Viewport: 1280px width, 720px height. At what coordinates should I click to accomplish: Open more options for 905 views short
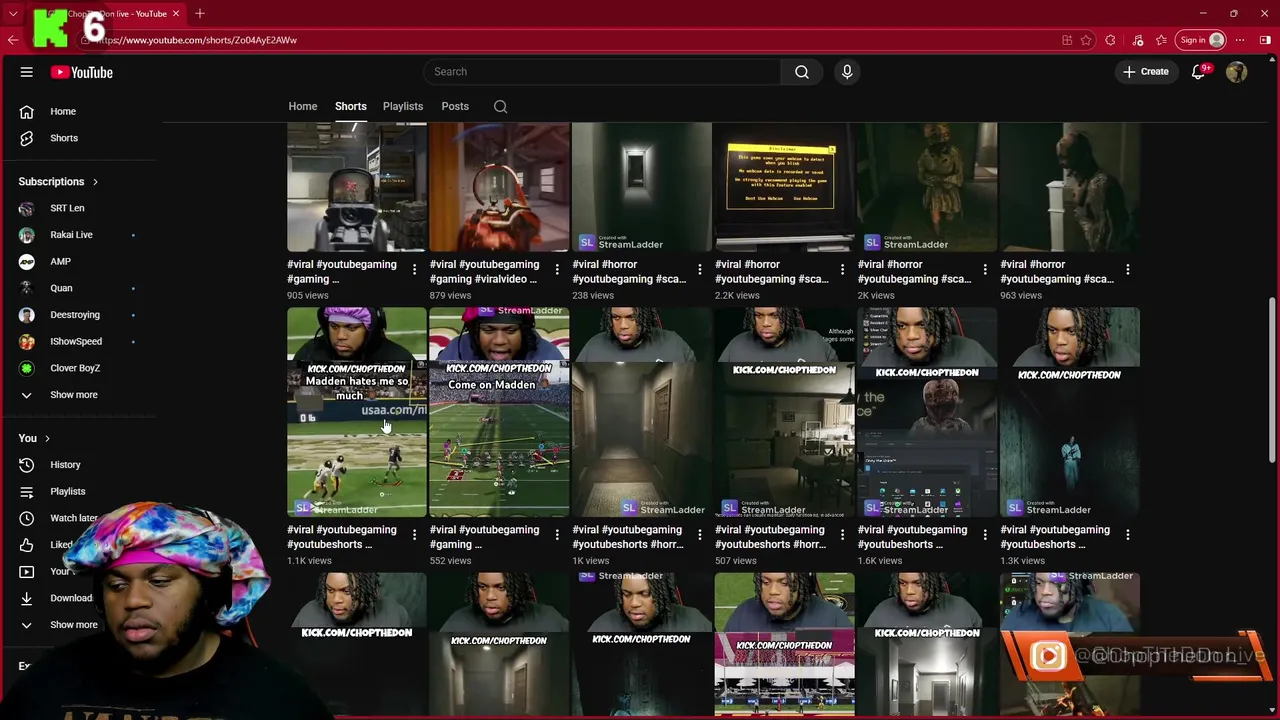(x=414, y=270)
